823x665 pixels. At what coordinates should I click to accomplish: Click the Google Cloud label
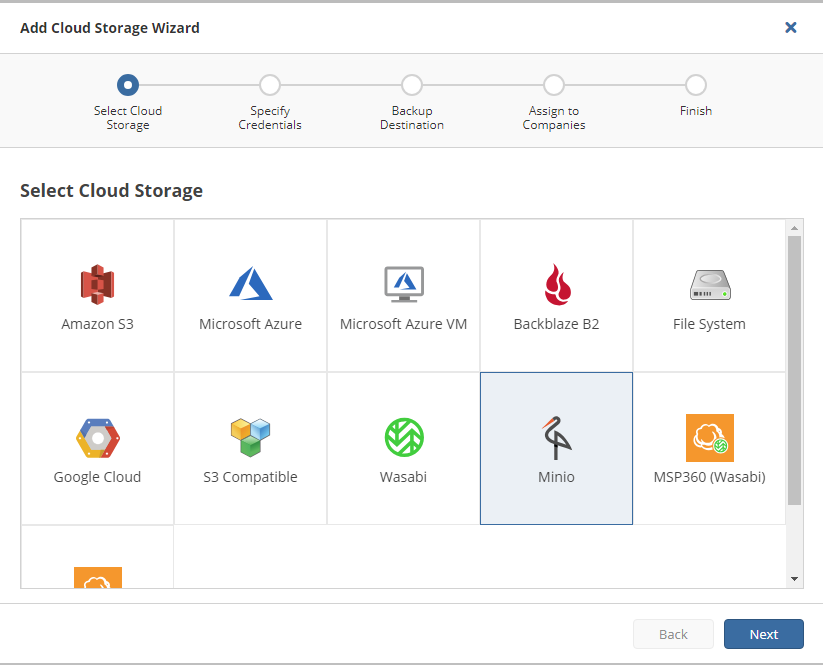(x=98, y=477)
